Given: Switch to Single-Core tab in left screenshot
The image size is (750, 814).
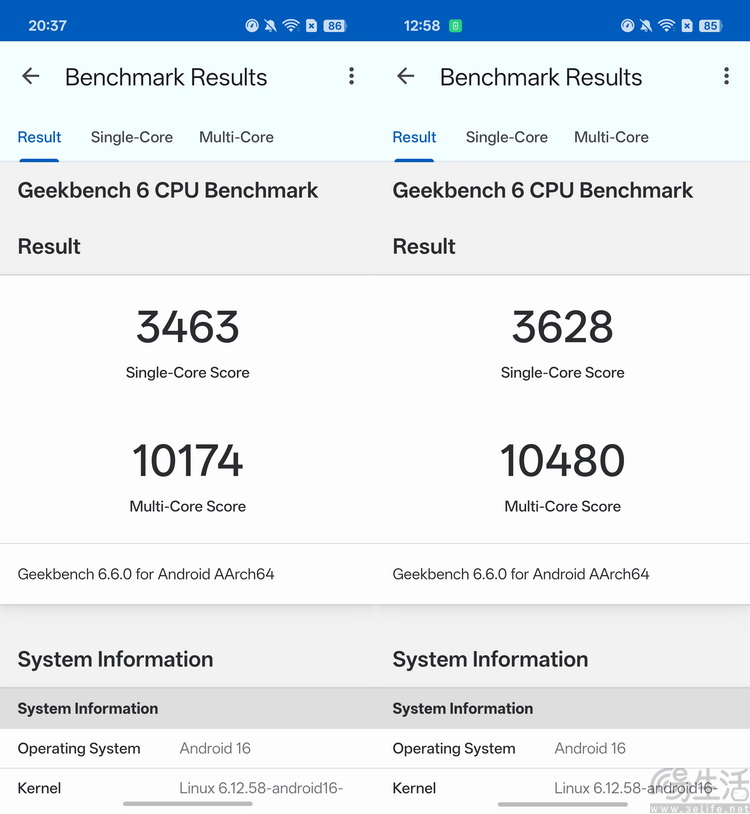Looking at the screenshot, I should pos(132,138).
